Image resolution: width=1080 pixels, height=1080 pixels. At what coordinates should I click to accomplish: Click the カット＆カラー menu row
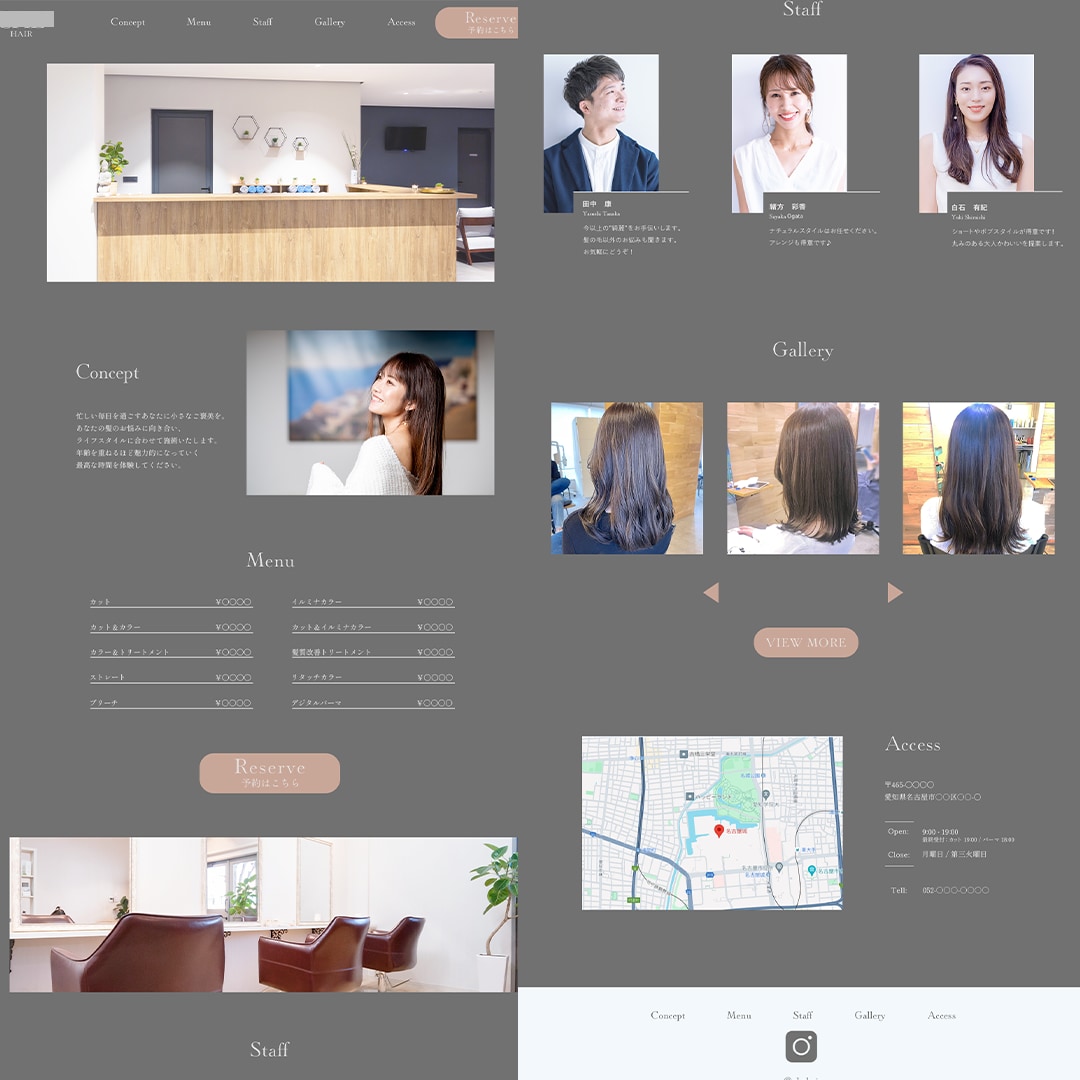click(171, 627)
